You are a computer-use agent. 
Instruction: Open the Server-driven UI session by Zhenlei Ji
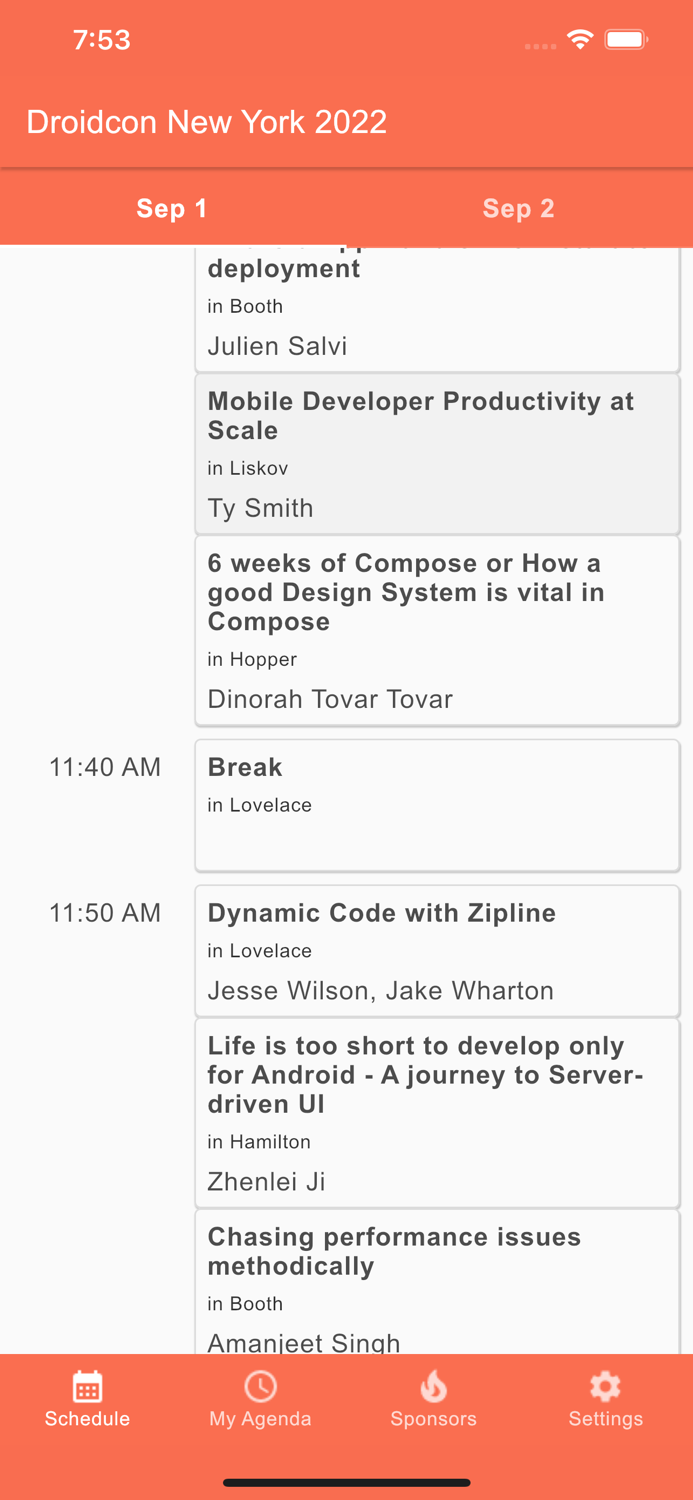click(437, 1113)
